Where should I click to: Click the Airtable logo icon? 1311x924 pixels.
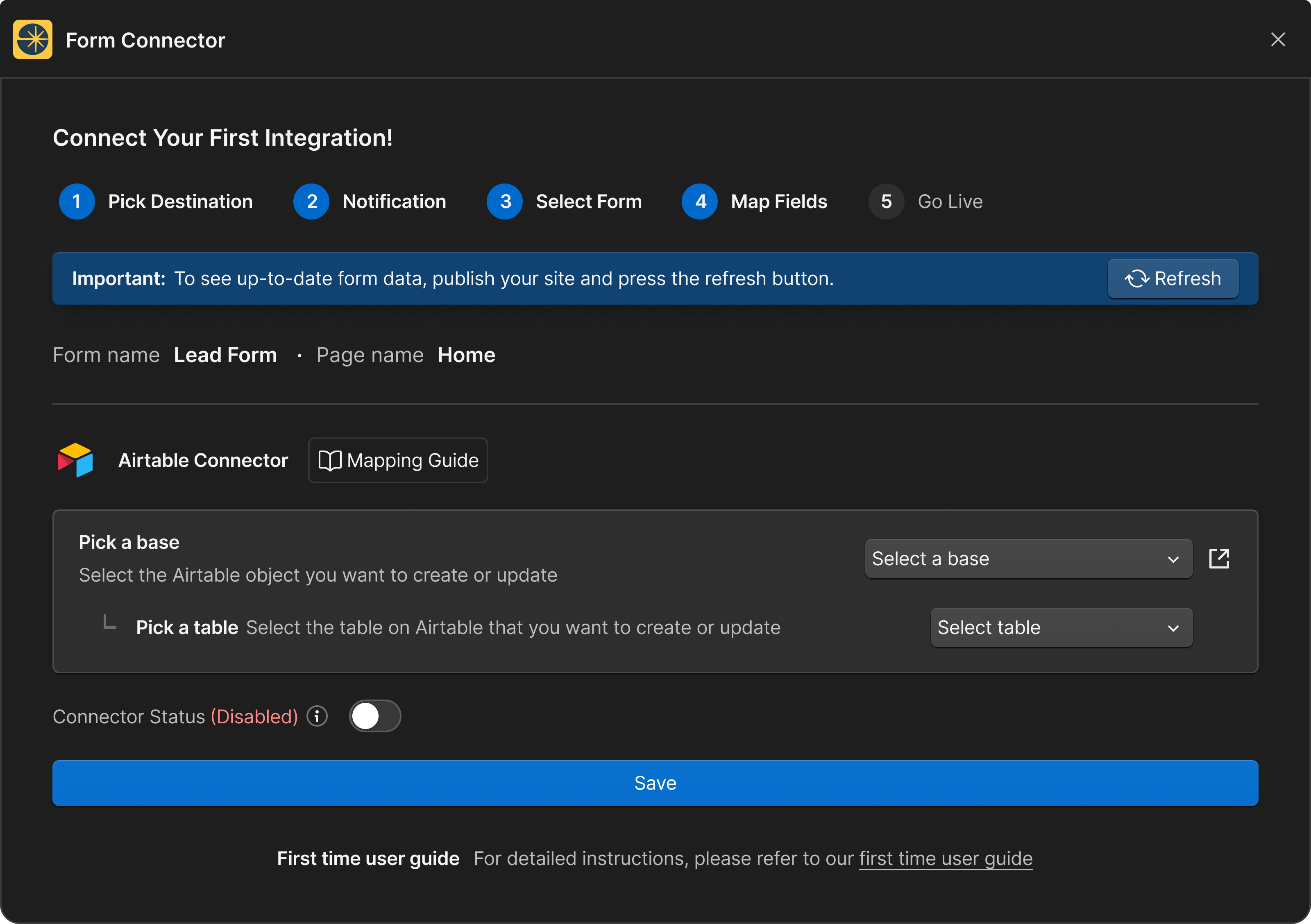tap(75, 460)
